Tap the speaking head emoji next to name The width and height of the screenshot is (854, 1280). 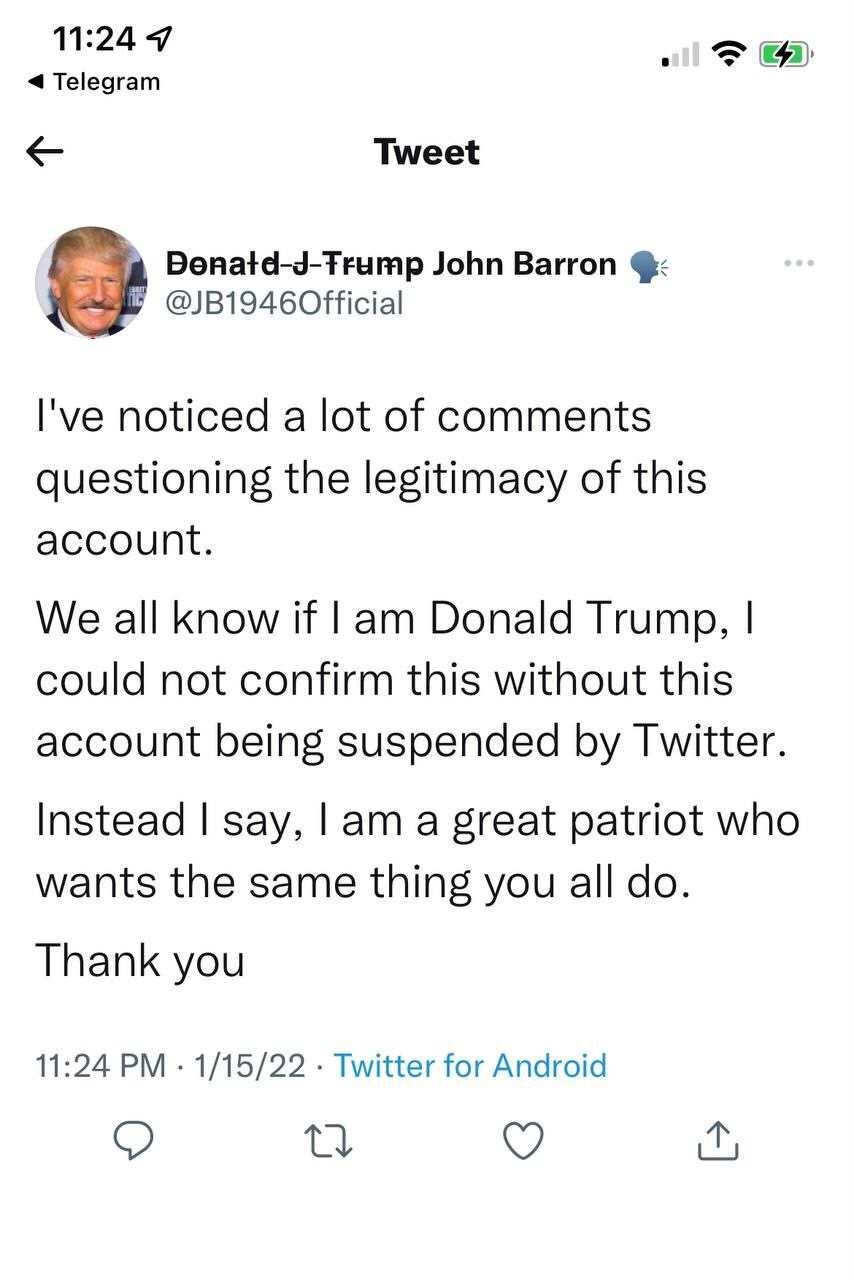pos(649,265)
